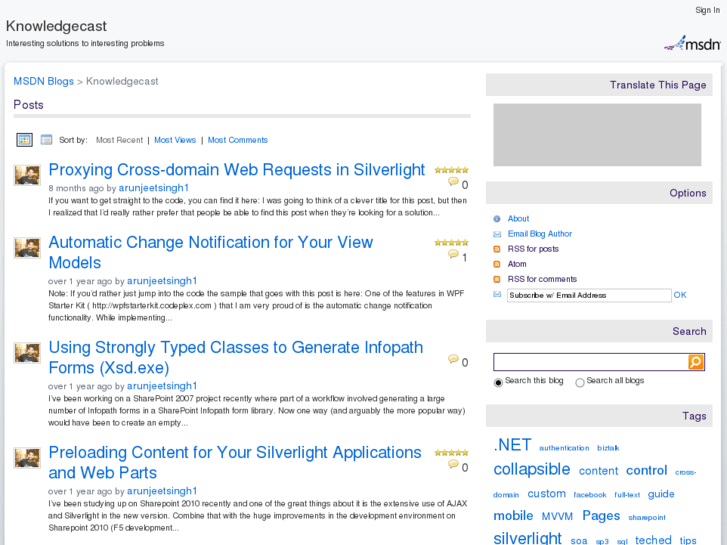The width and height of the screenshot is (727, 545).
Task: Click the feed icon next to Atom
Action: coord(497,264)
